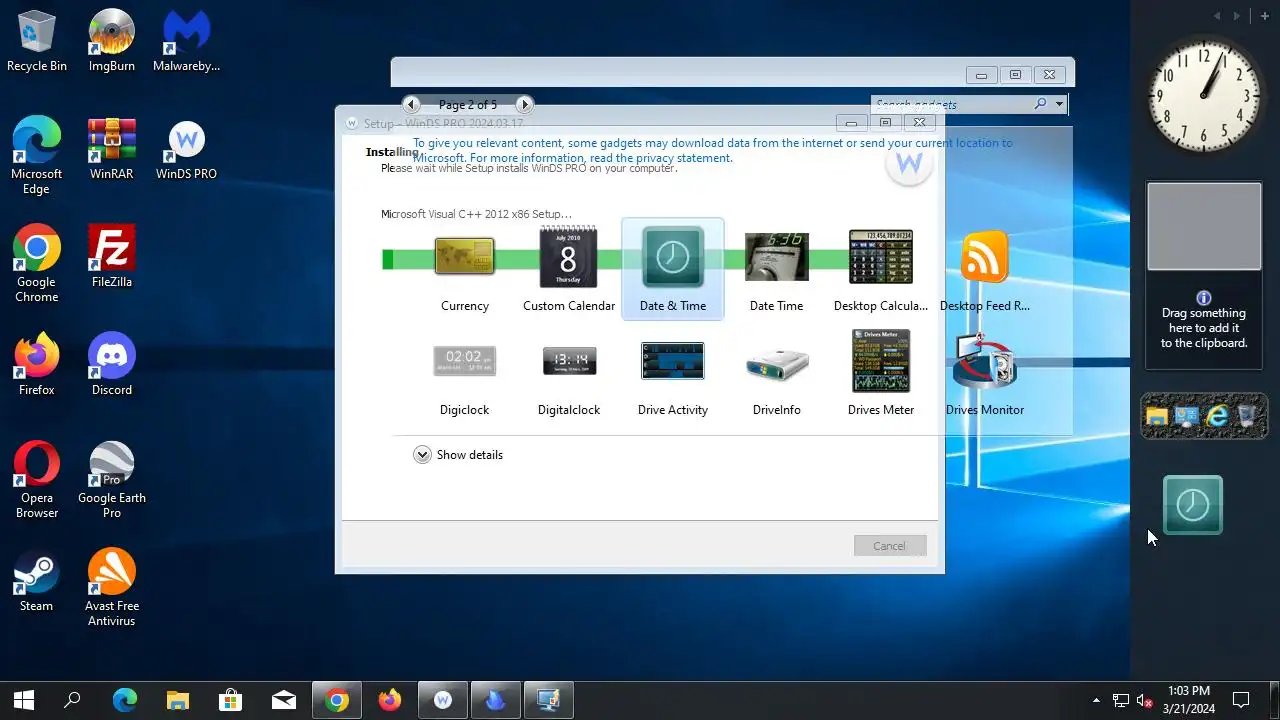The height and width of the screenshot is (720, 1280).
Task: Select the WinDS PRO desktop shortcut
Action: [x=186, y=149]
